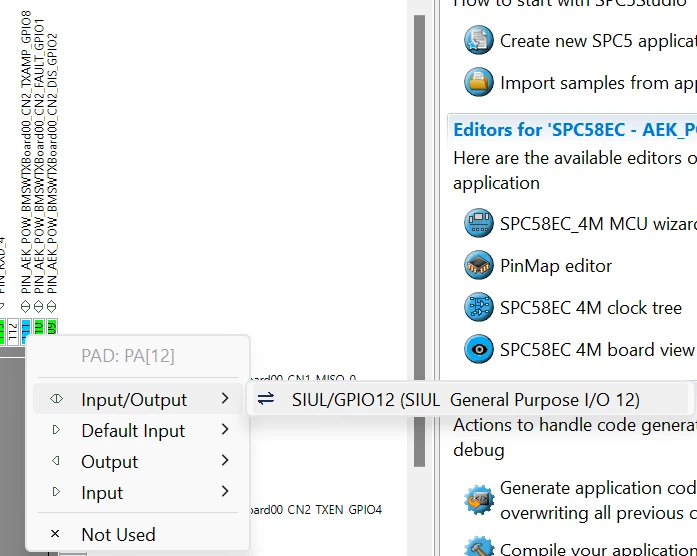Click the SPC58EC 4M board view eye icon

coord(479,349)
